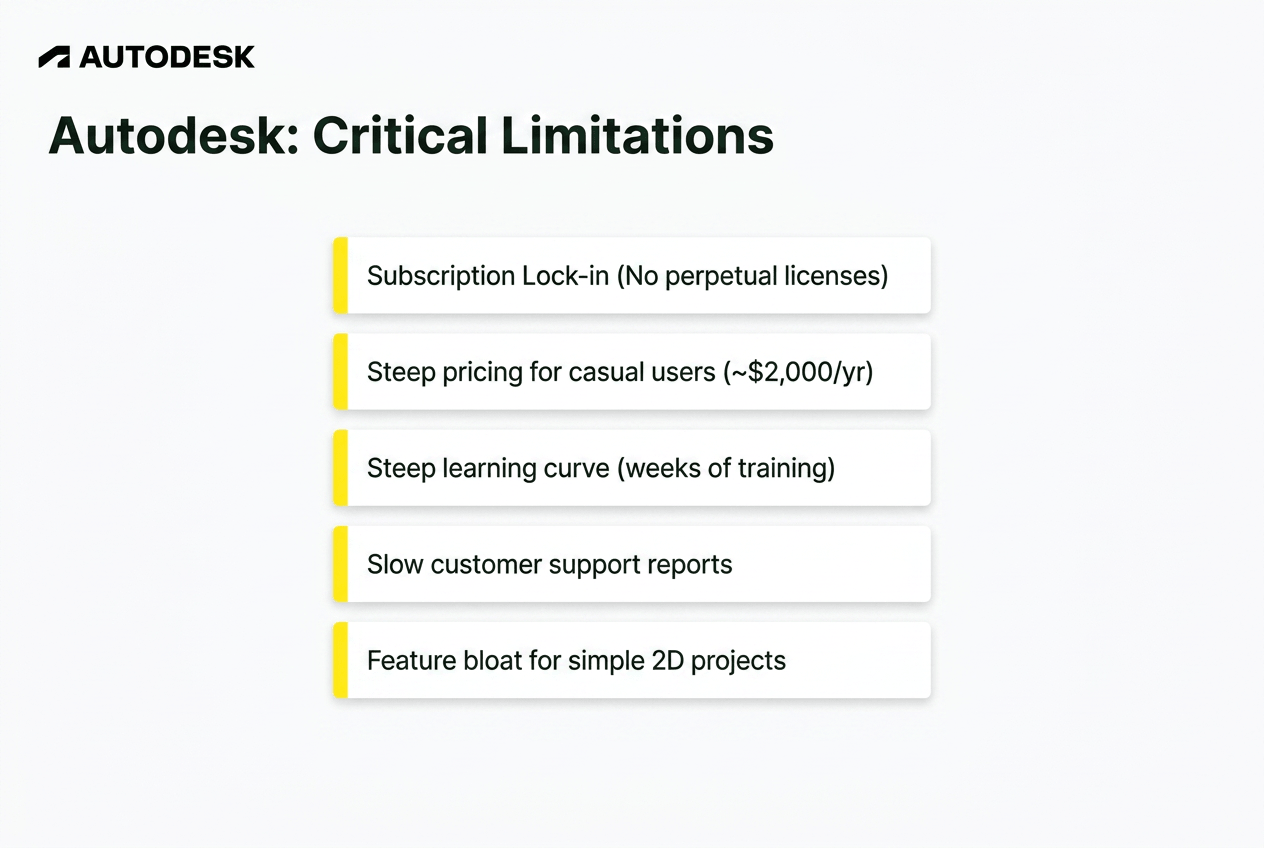Click yellow accent bar on Steep pricing card
The height and width of the screenshot is (848, 1264).
coord(340,372)
